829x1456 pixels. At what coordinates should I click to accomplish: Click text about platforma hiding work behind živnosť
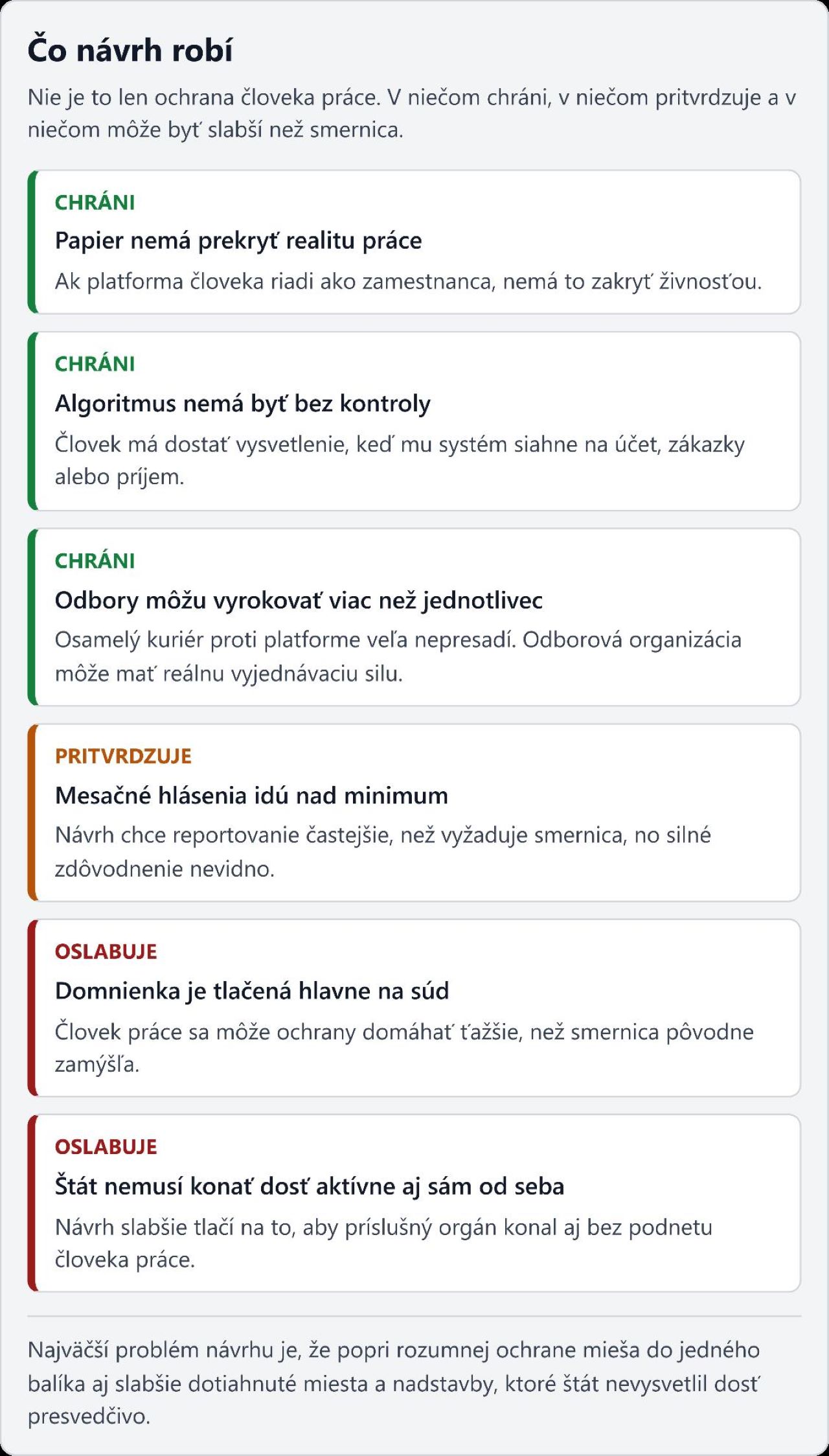tap(408, 281)
